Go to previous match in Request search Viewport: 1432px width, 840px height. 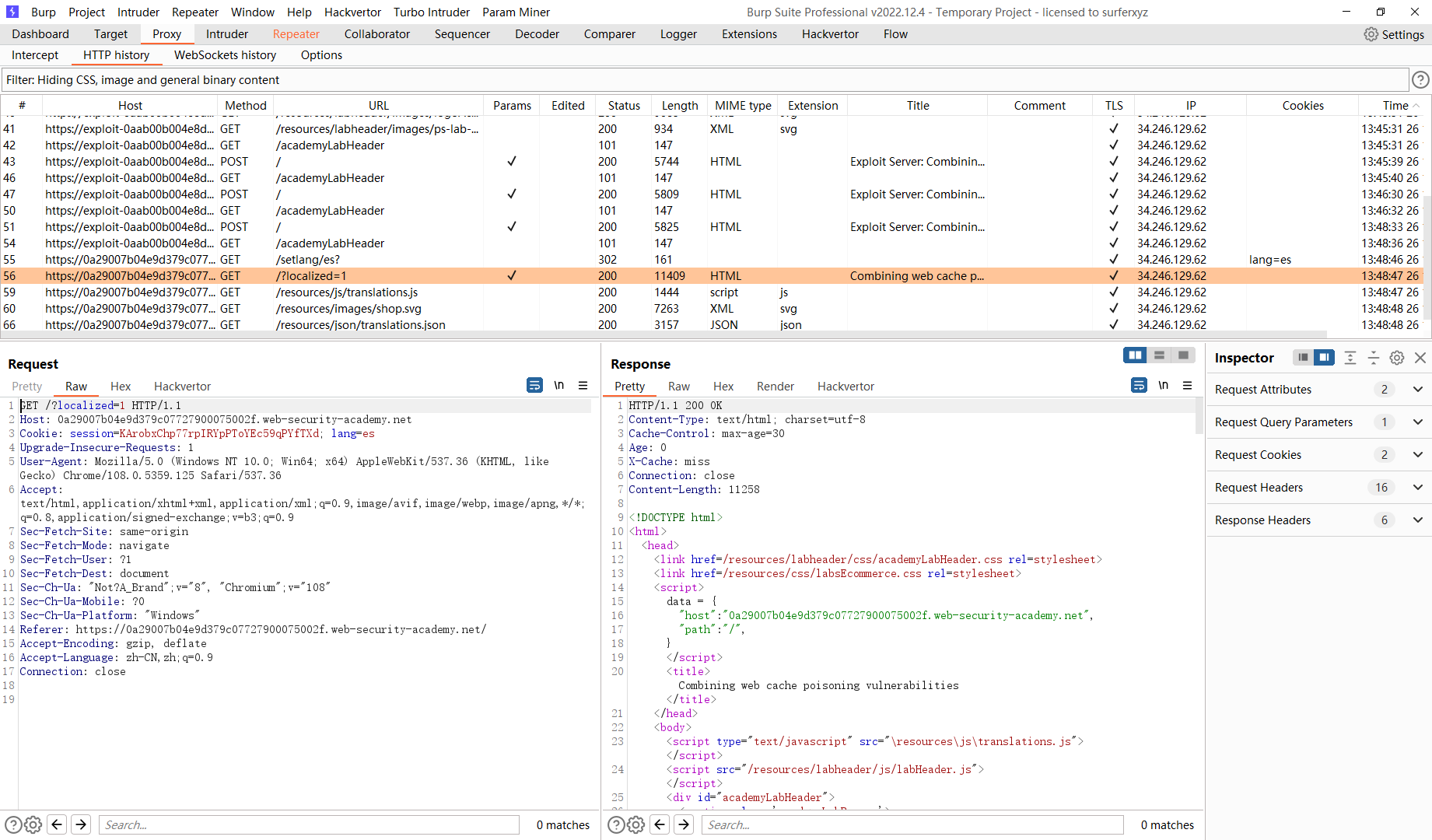tap(57, 824)
